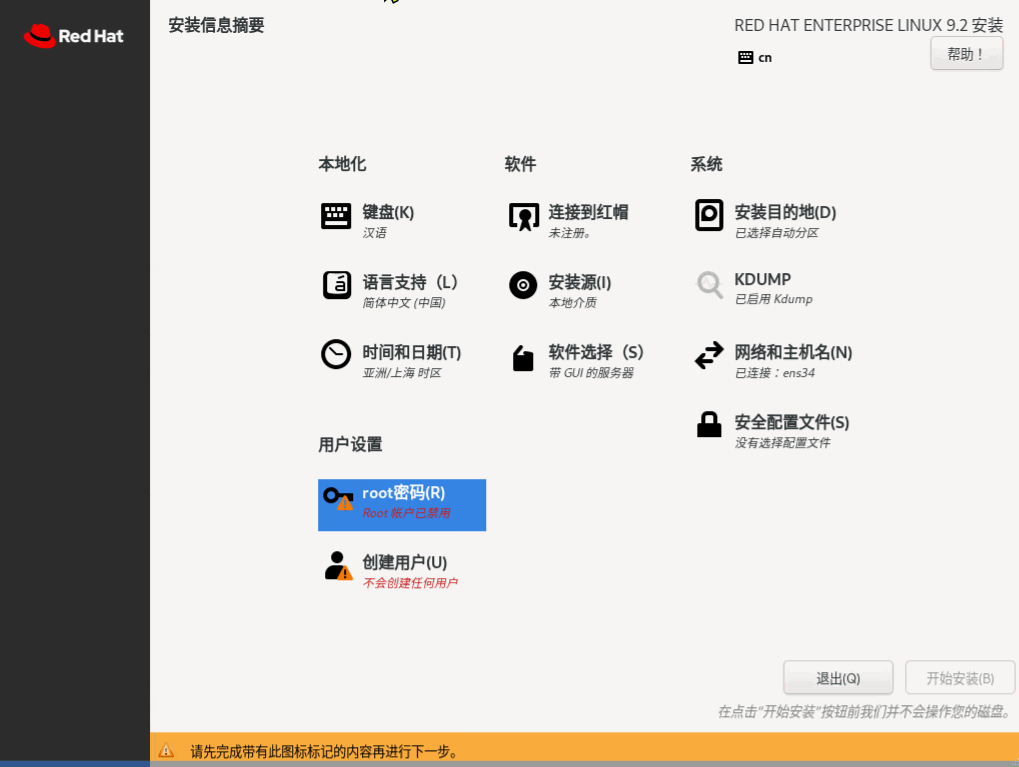This screenshot has height=767, width=1019.
Task: Open the network arrows icon for 网络和主机名
Action: (x=709, y=355)
